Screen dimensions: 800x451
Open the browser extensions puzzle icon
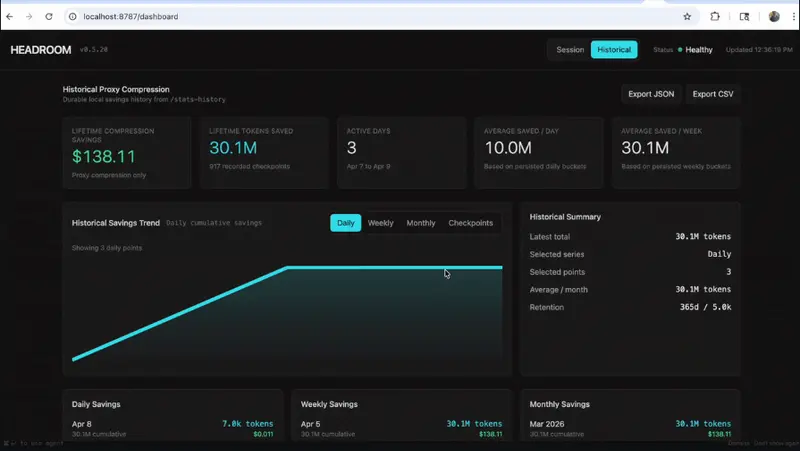click(715, 16)
